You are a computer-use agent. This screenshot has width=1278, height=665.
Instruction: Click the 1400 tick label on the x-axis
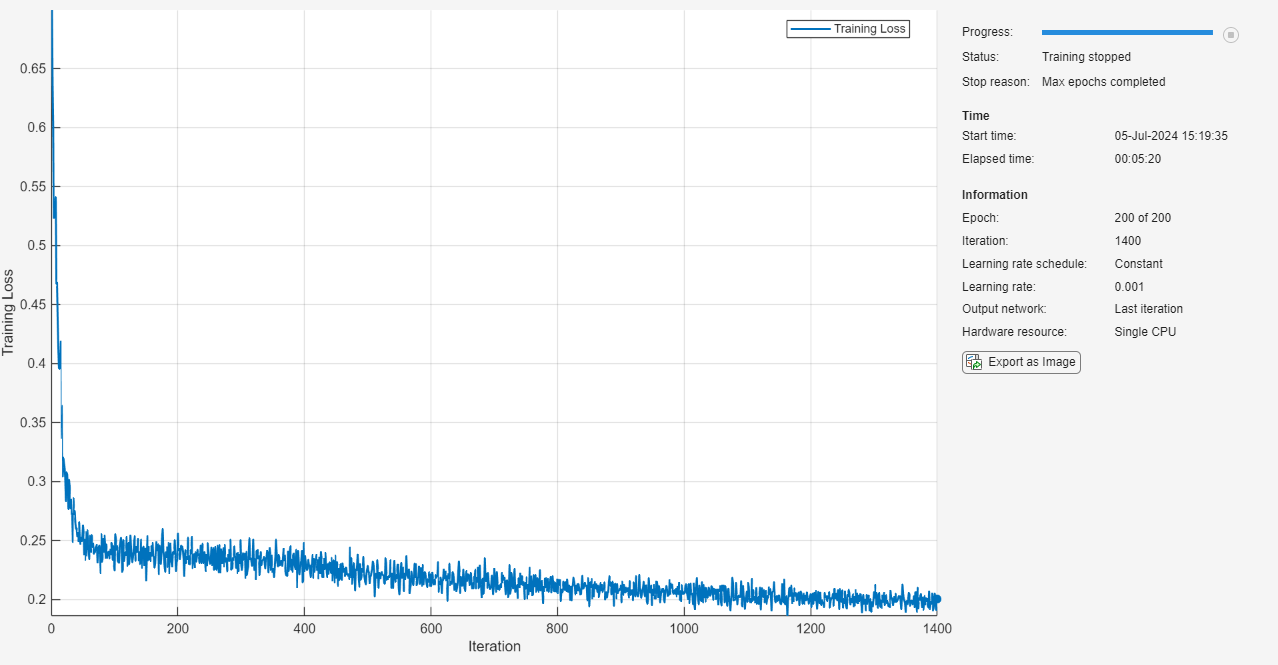coord(936,629)
